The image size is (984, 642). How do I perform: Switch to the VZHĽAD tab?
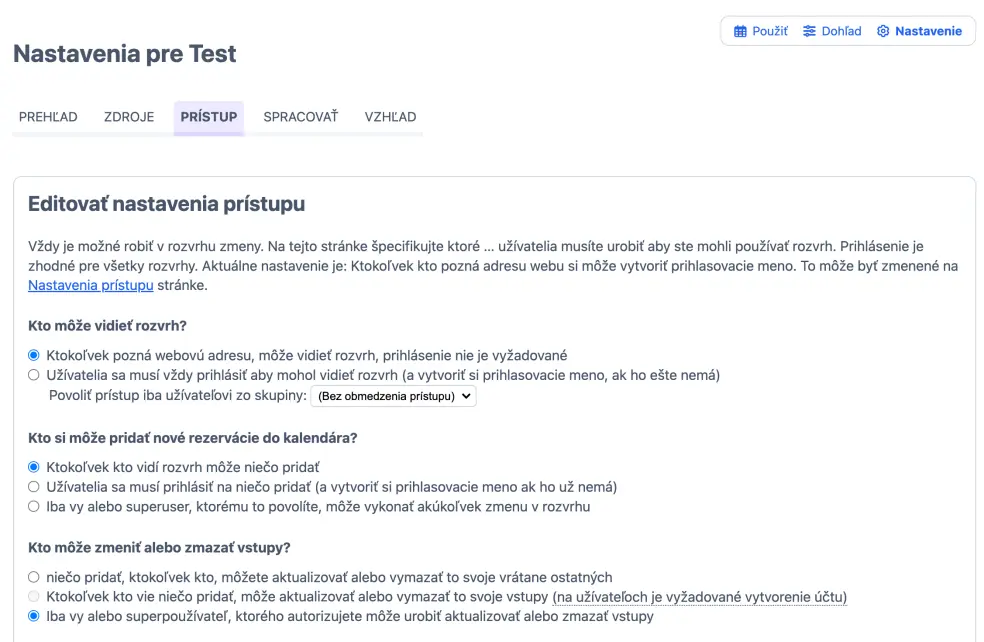point(390,117)
